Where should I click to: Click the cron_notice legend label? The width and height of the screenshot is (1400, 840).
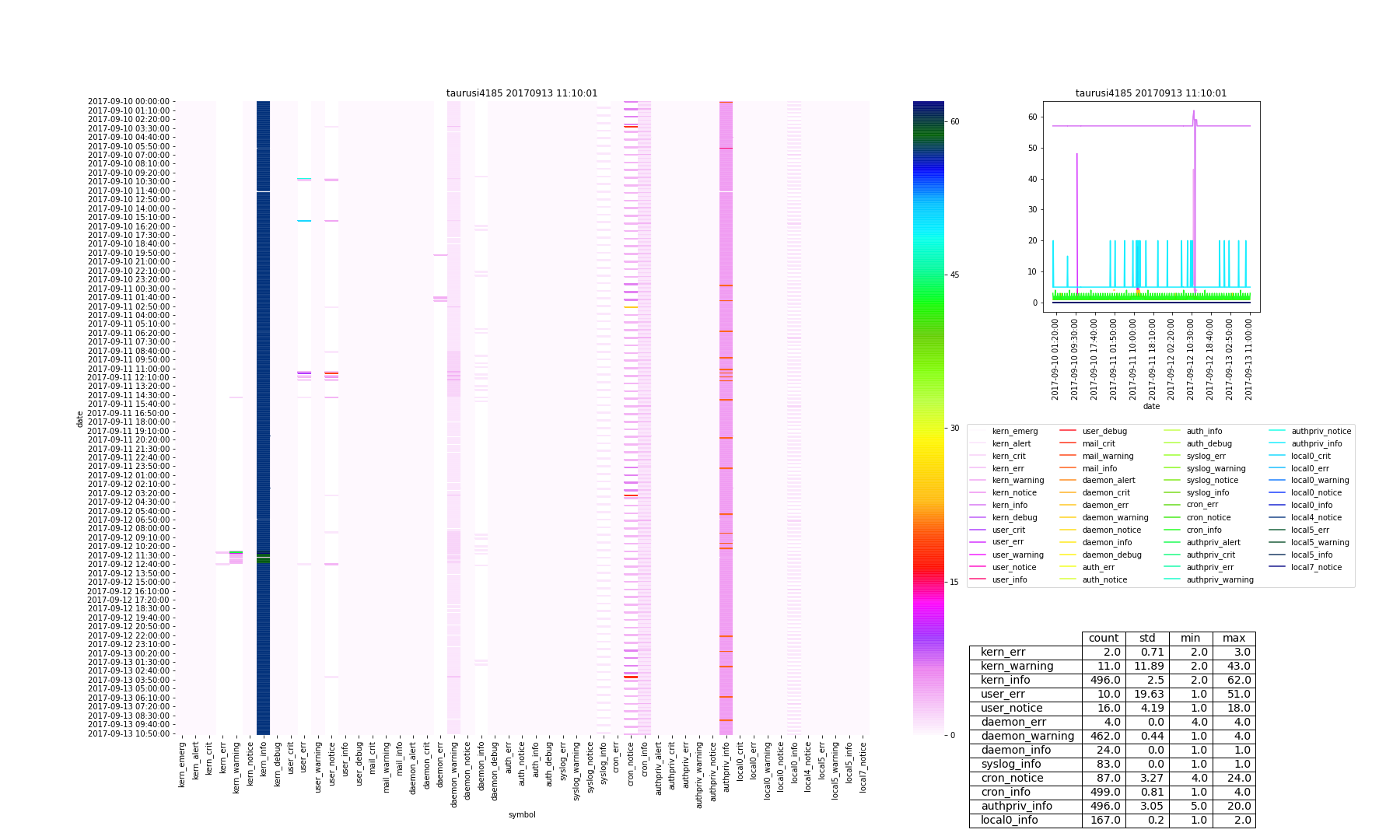[x=1208, y=518]
